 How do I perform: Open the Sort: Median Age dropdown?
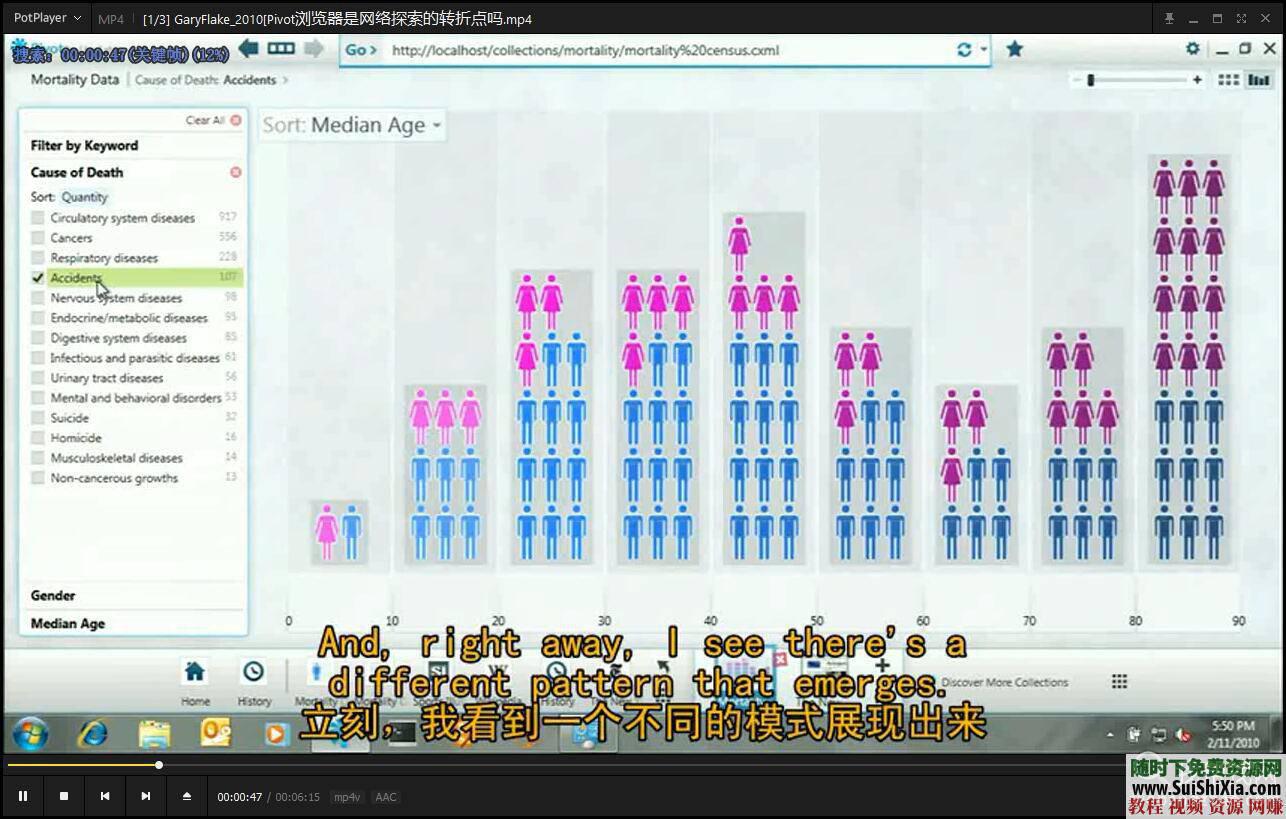coord(351,125)
